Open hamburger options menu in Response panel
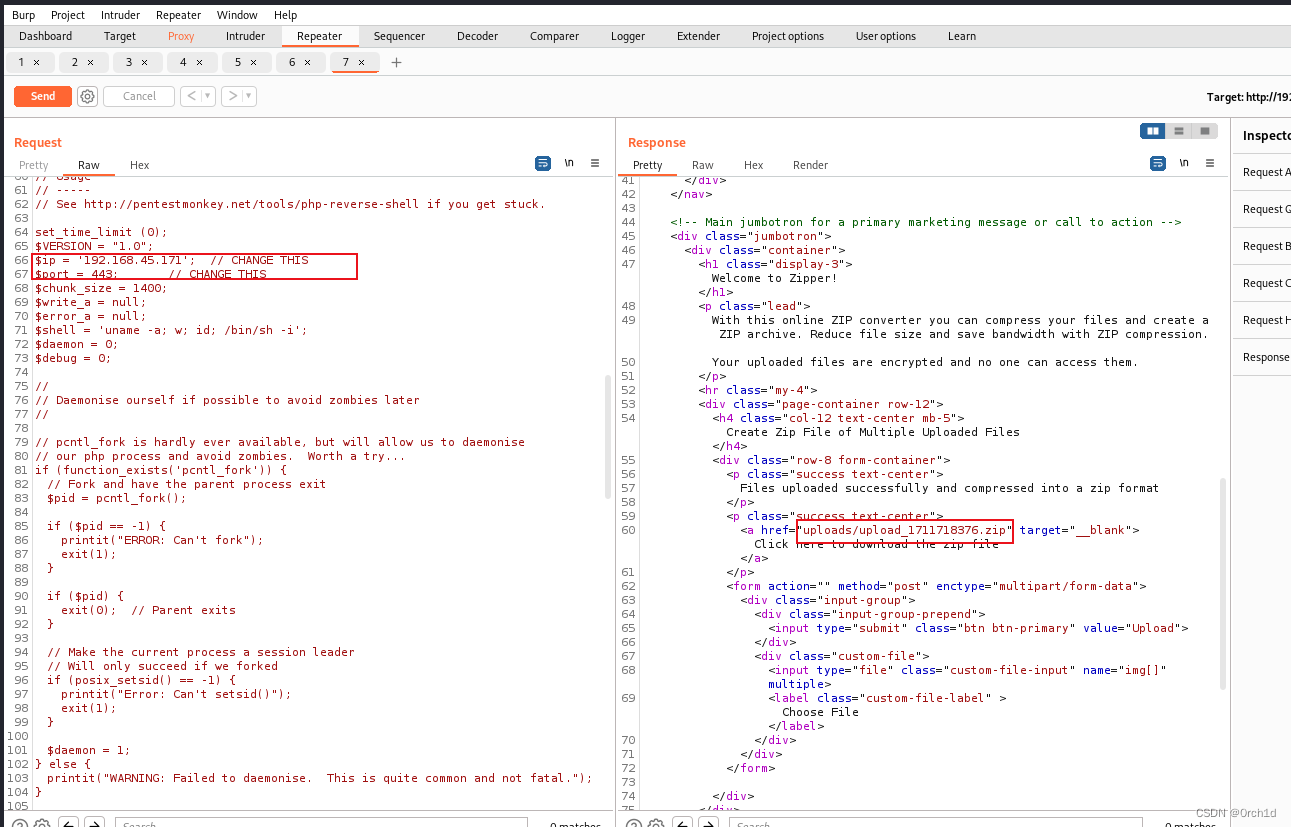1291x827 pixels. coord(1210,163)
